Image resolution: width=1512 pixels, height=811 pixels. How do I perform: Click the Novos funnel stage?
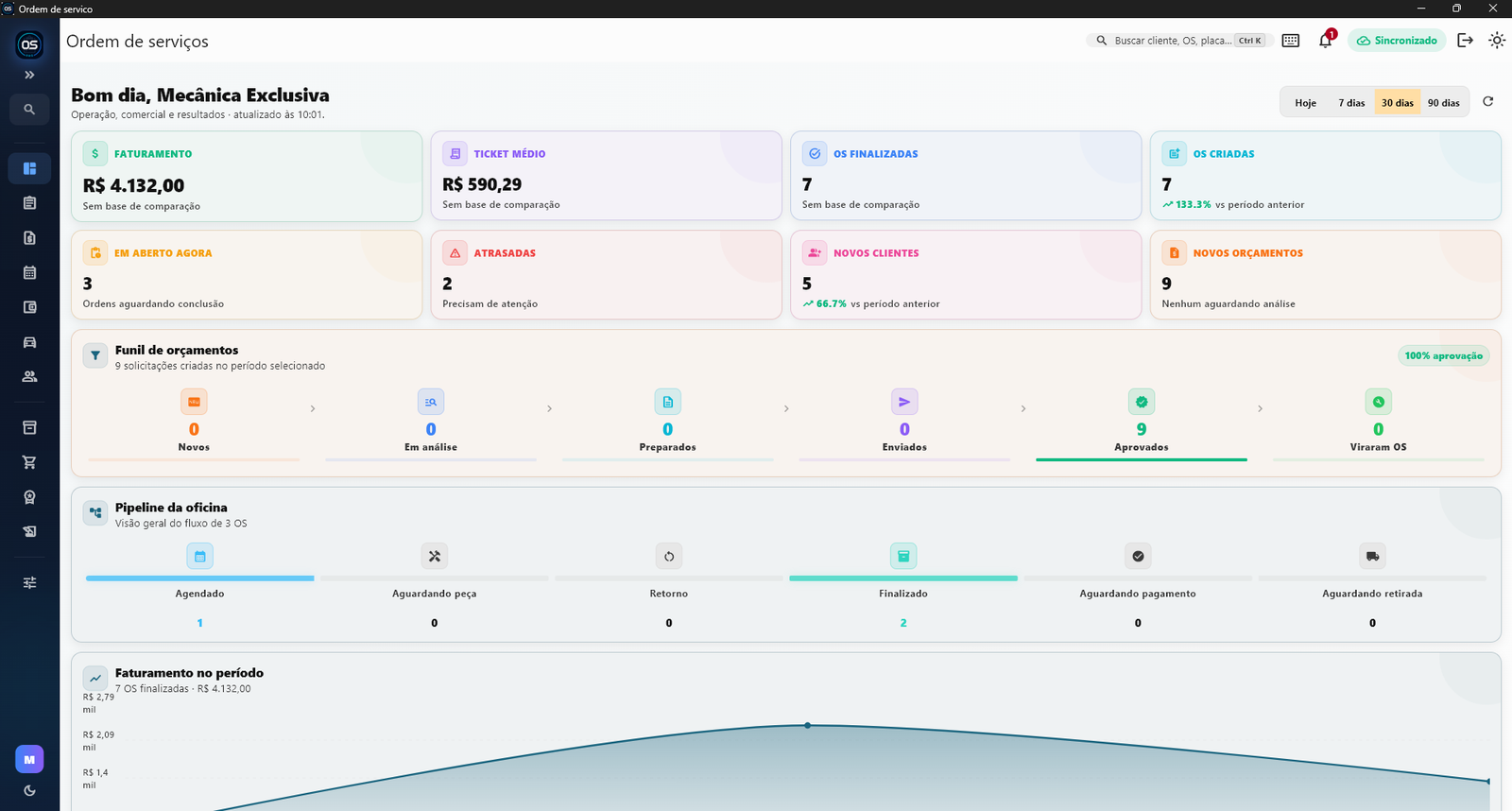[x=194, y=423]
